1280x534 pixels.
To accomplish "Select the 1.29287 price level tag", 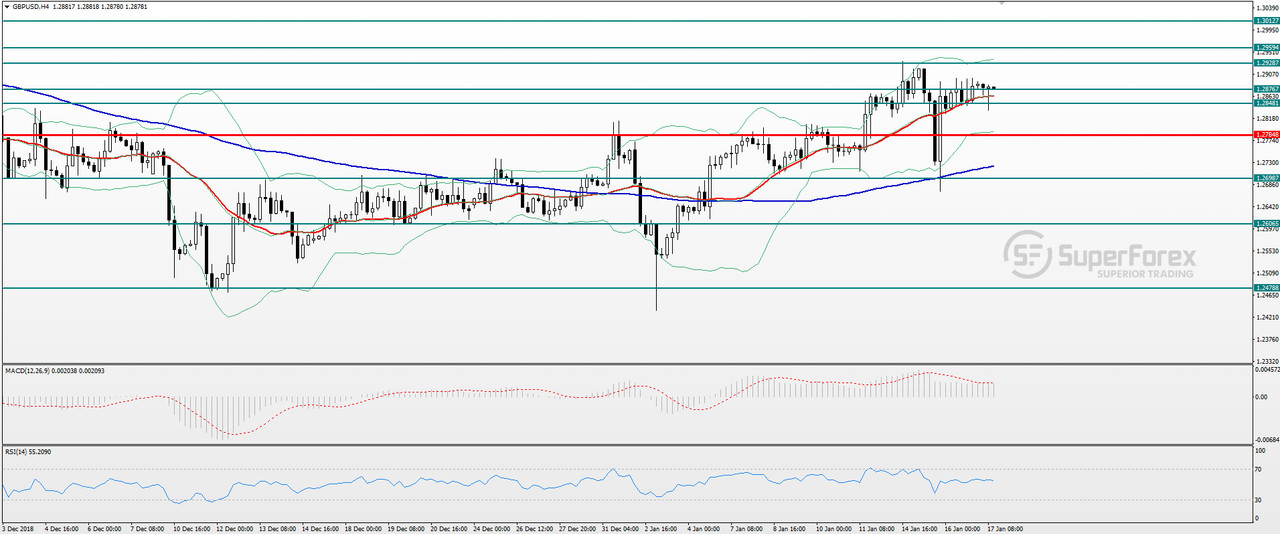I will [x=1266, y=63].
